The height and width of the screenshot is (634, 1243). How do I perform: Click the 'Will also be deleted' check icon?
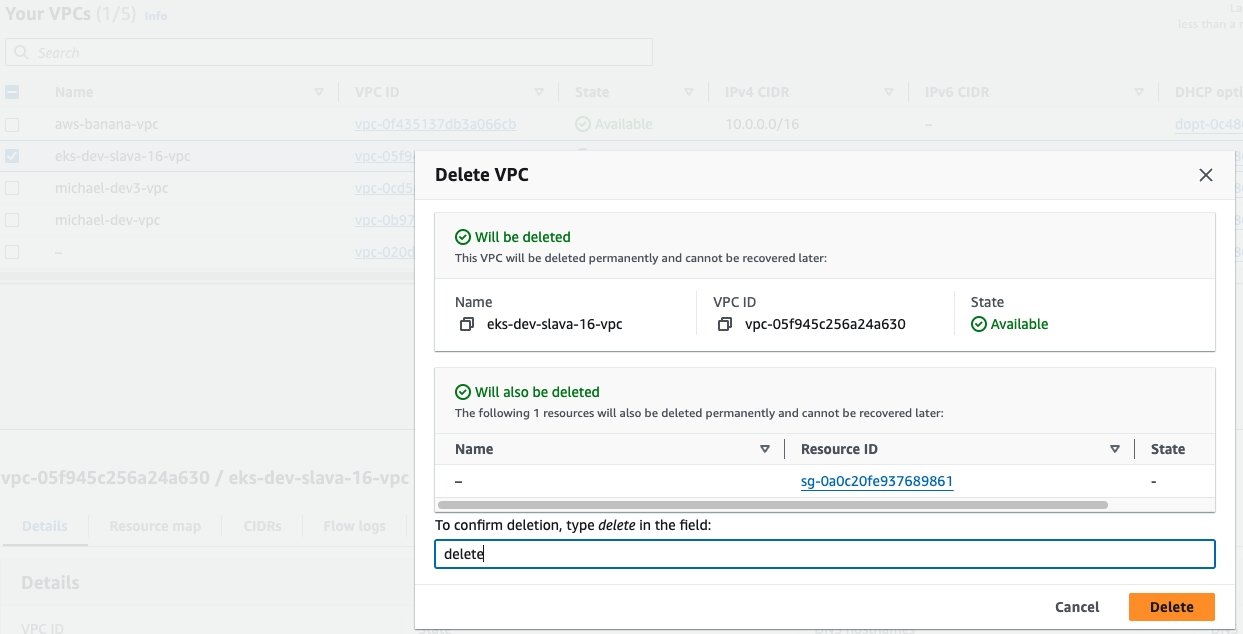point(462,391)
